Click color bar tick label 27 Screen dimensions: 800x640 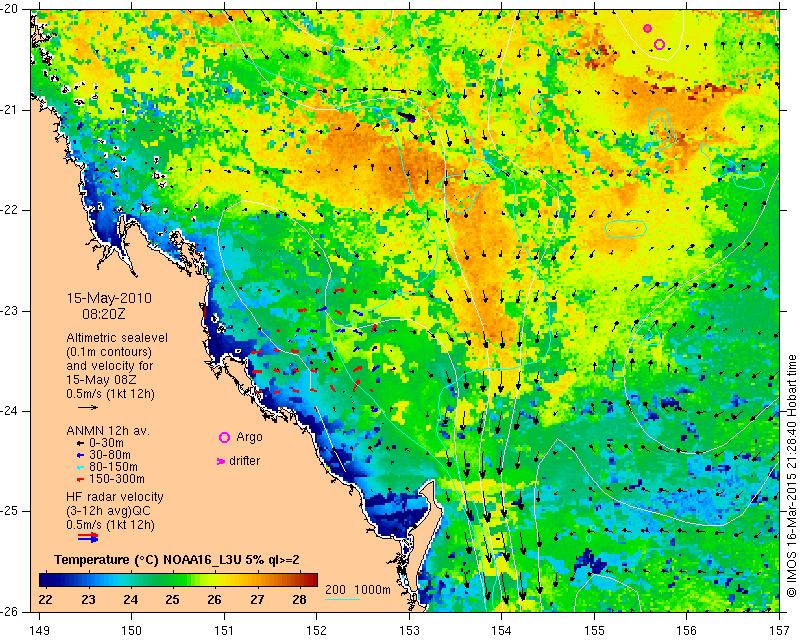tap(257, 599)
